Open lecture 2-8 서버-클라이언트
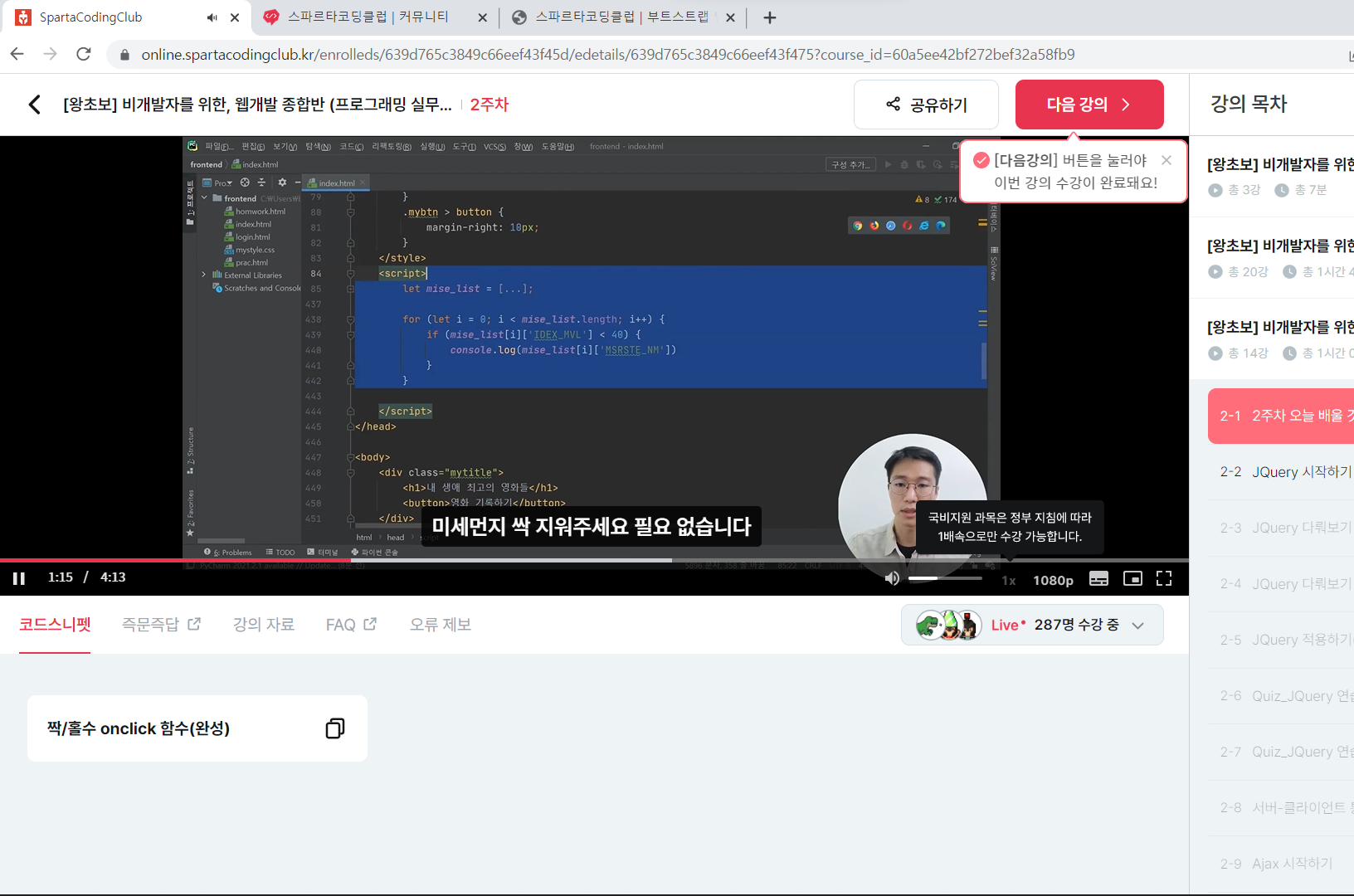 coord(1281,807)
